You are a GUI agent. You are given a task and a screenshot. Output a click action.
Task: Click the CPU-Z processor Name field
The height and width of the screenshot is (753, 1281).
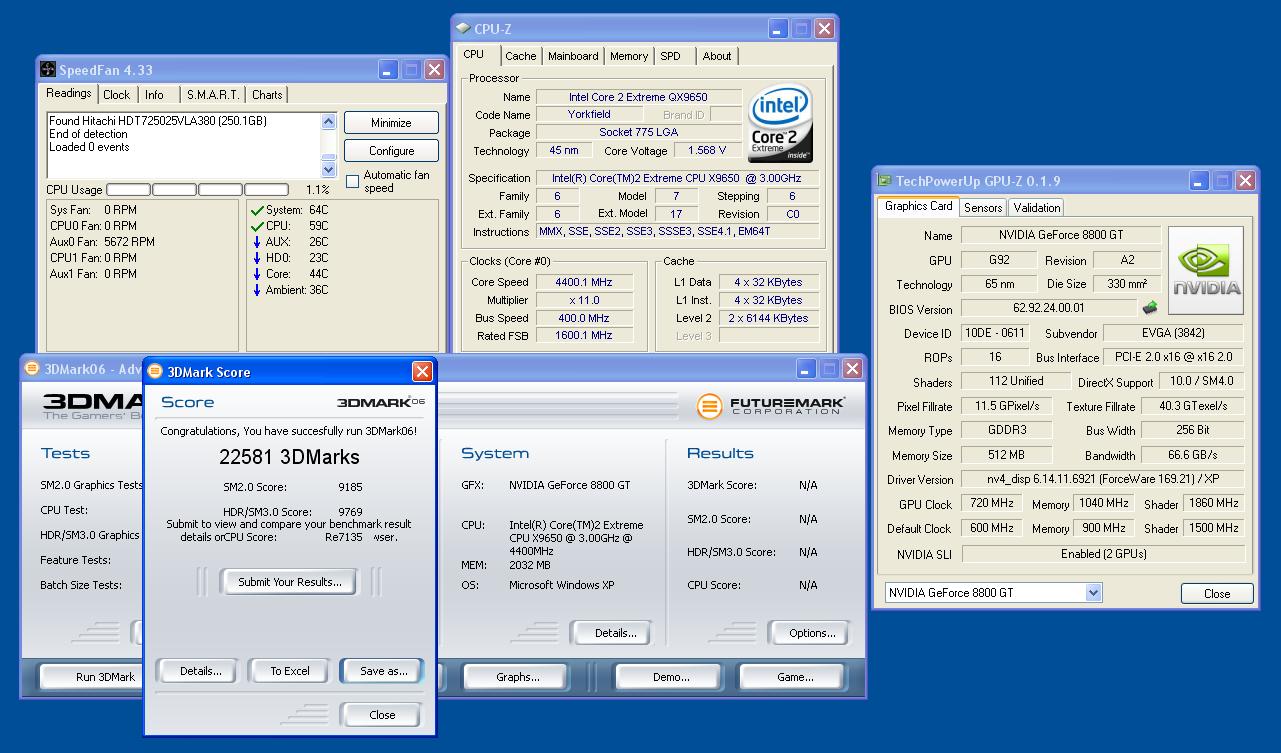tap(638, 97)
